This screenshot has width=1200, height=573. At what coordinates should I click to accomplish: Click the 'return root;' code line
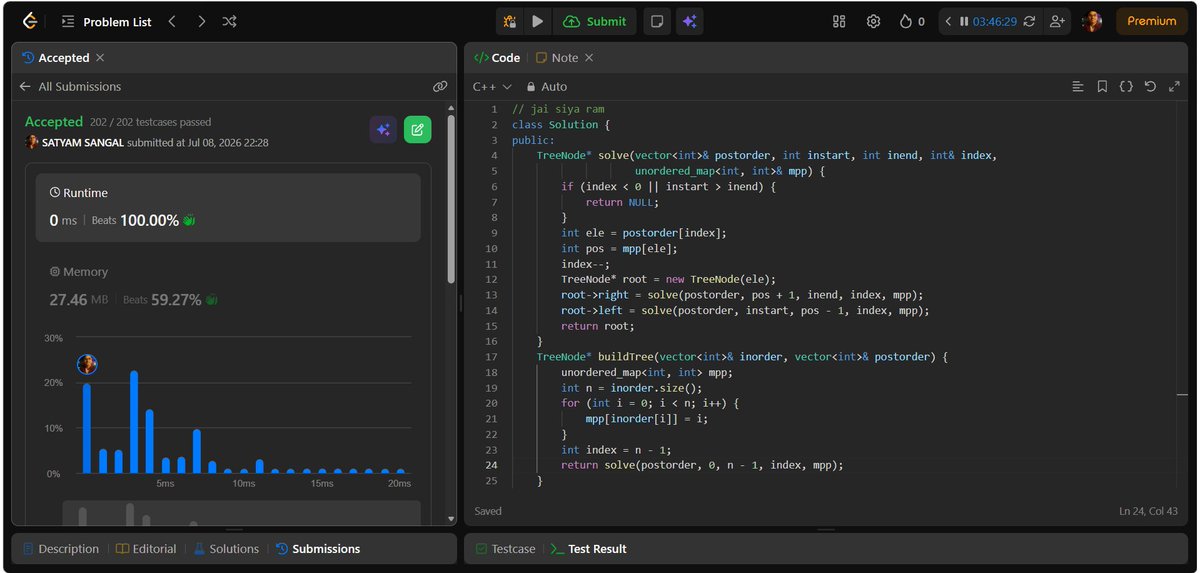click(598, 326)
